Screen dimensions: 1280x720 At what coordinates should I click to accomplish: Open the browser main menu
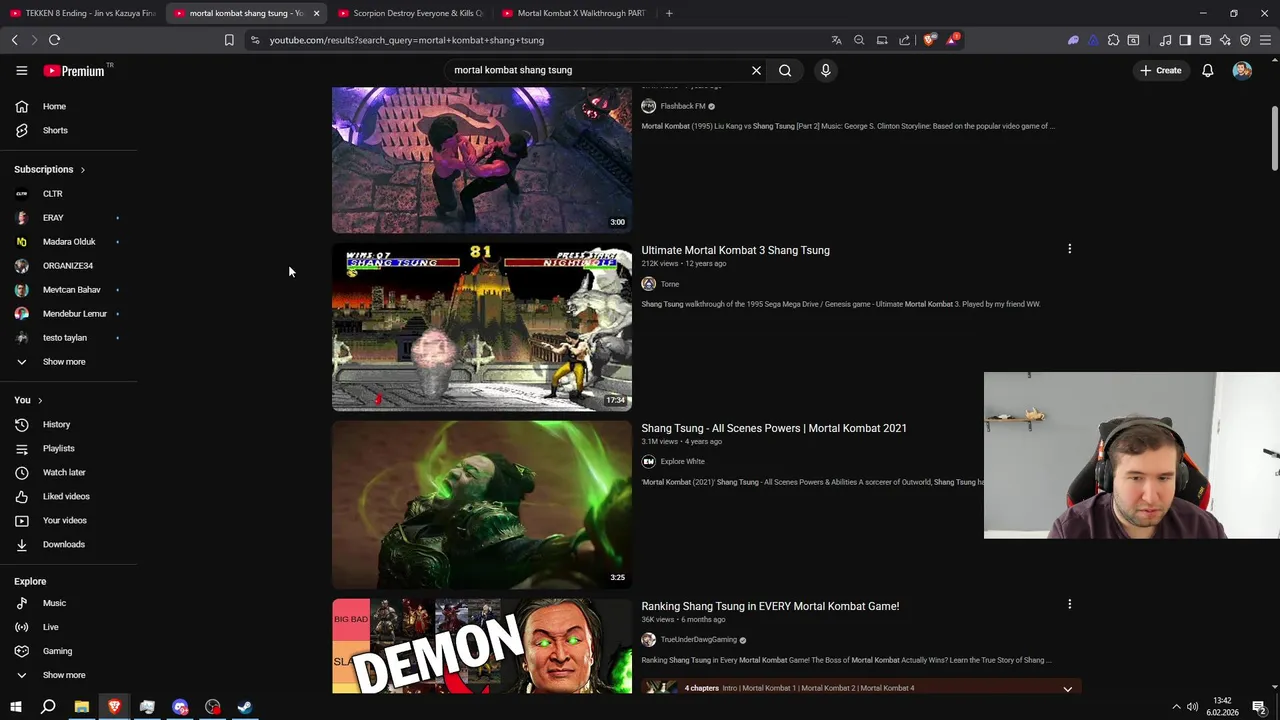[1266, 40]
